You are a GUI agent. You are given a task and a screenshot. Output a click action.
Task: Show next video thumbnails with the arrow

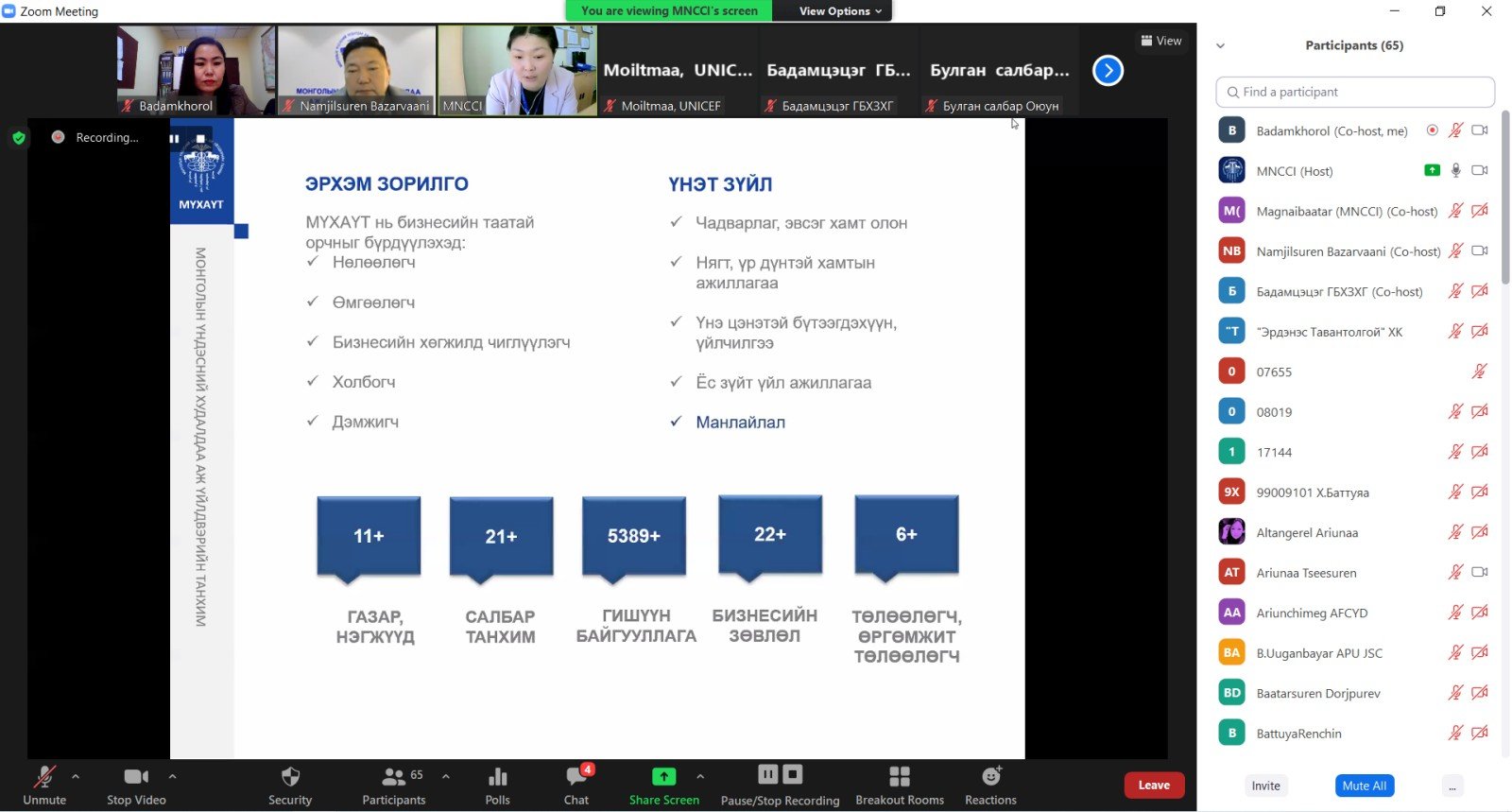(x=1108, y=71)
